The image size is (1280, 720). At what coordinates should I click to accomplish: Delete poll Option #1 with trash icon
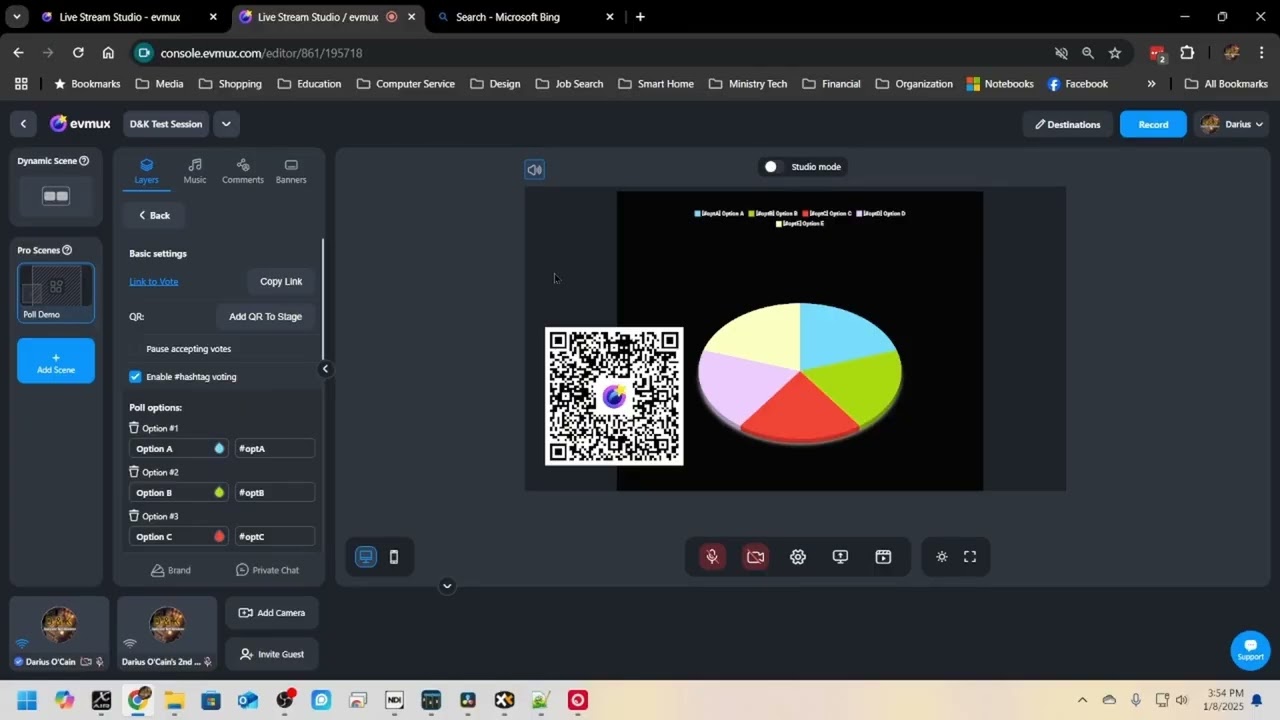[x=134, y=428]
